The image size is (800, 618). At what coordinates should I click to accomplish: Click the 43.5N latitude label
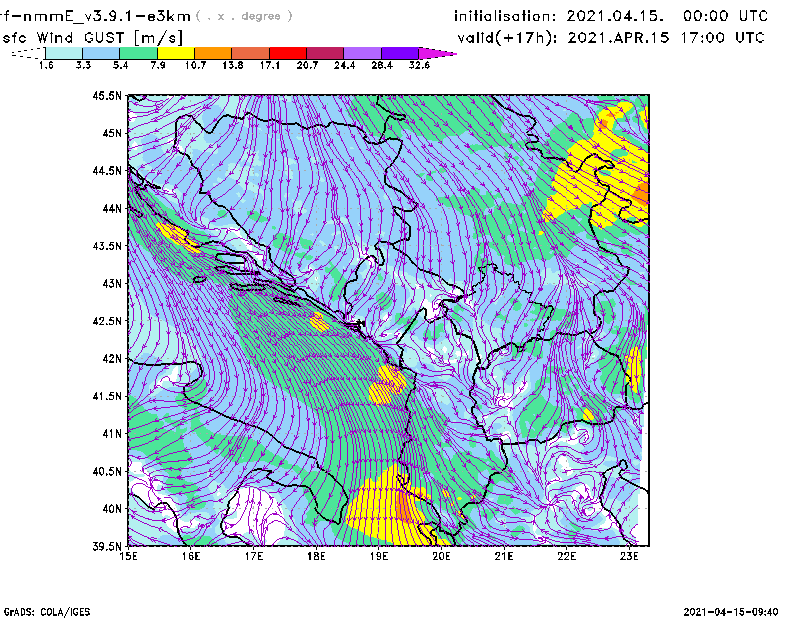(x=107, y=245)
